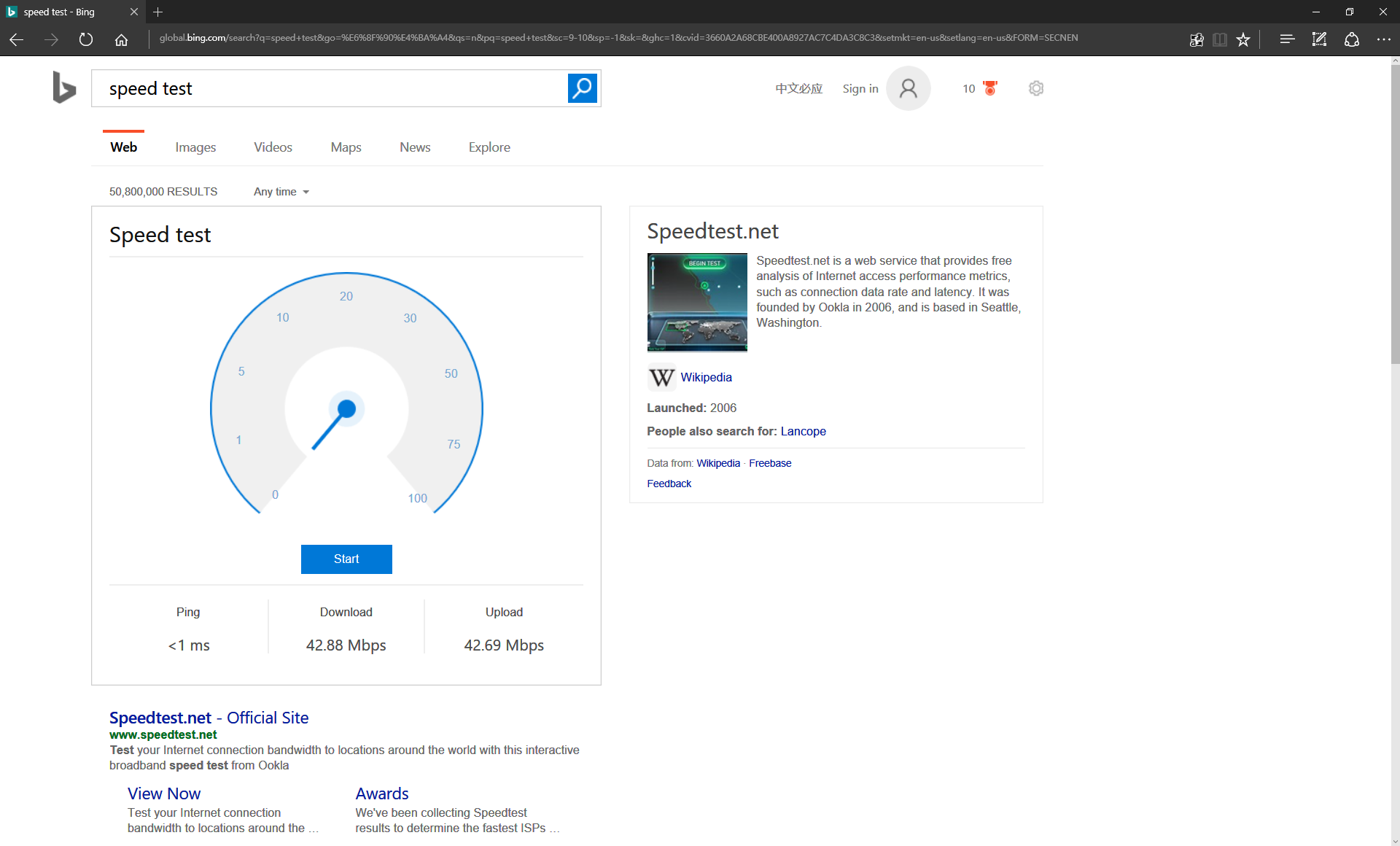Open the Wikipedia data source link

pos(718,463)
